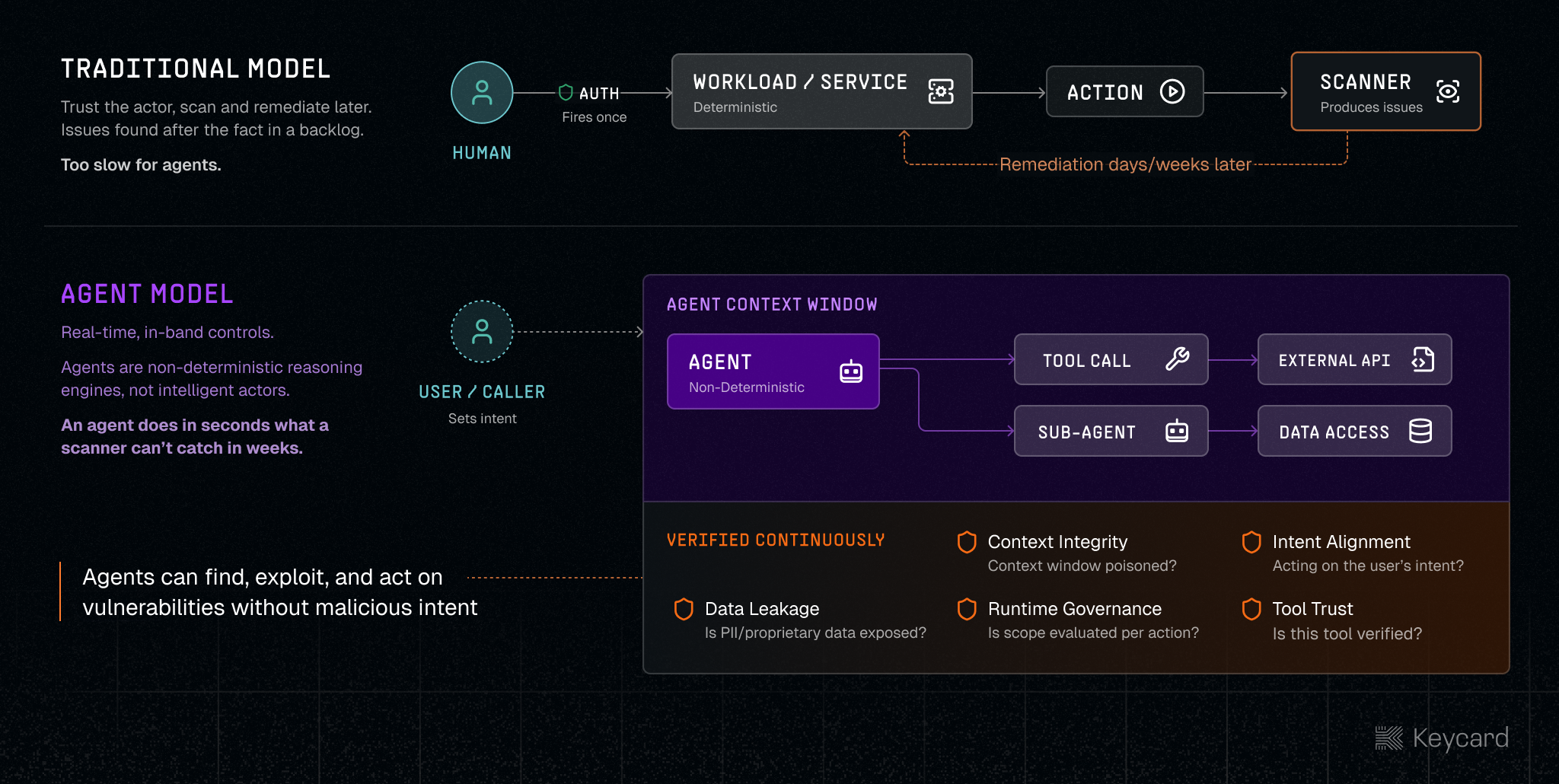This screenshot has width=1559, height=784.
Task: Click 'Is scope evaluated per action?' text
Action: pos(1093,633)
